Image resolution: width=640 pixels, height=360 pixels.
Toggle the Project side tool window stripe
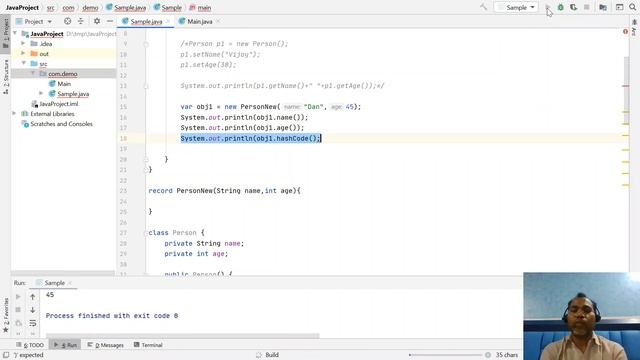(x=5, y=33)
